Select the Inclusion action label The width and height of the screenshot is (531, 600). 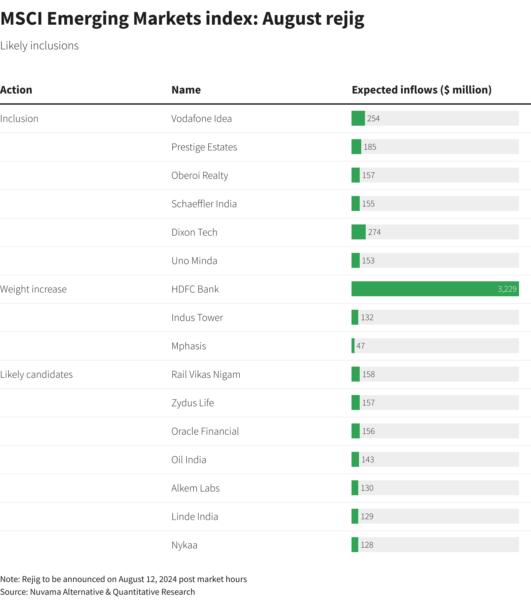[19, 119]
